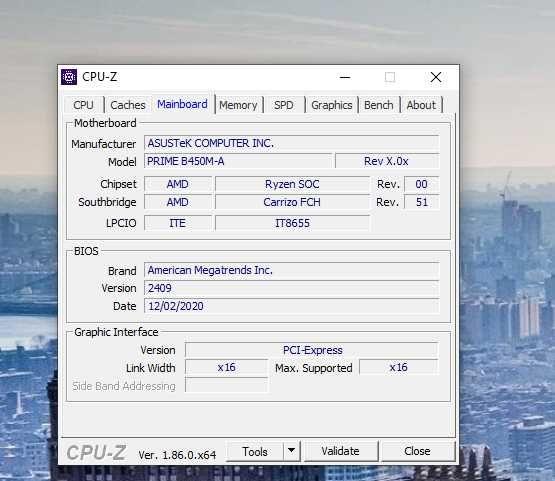Click the Max. Supported x16 field
The width and height of the screenshot is (555, 481).
(x=399, y=367)
